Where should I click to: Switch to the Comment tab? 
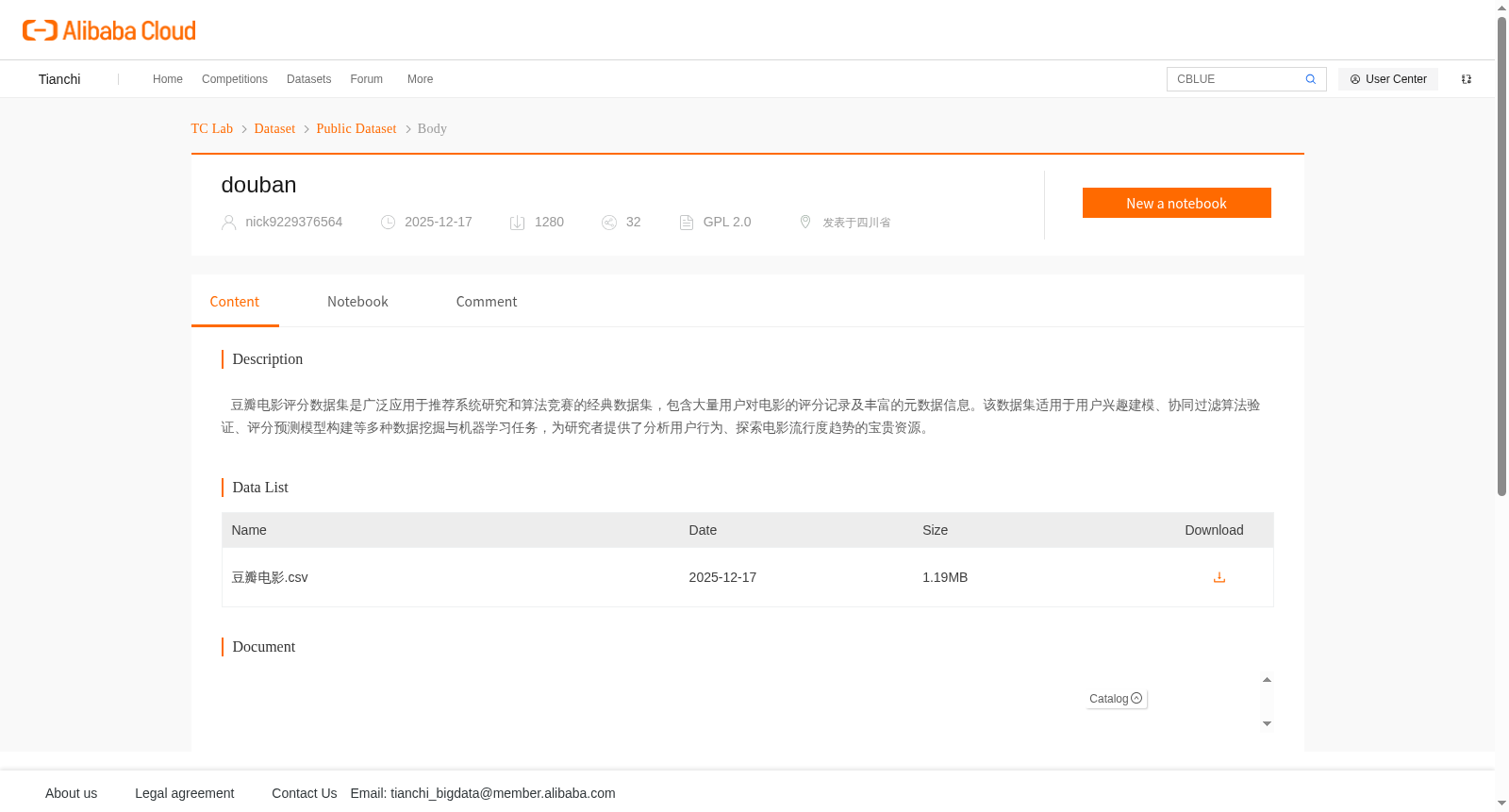pyautogui.click(x=487, y=302)
